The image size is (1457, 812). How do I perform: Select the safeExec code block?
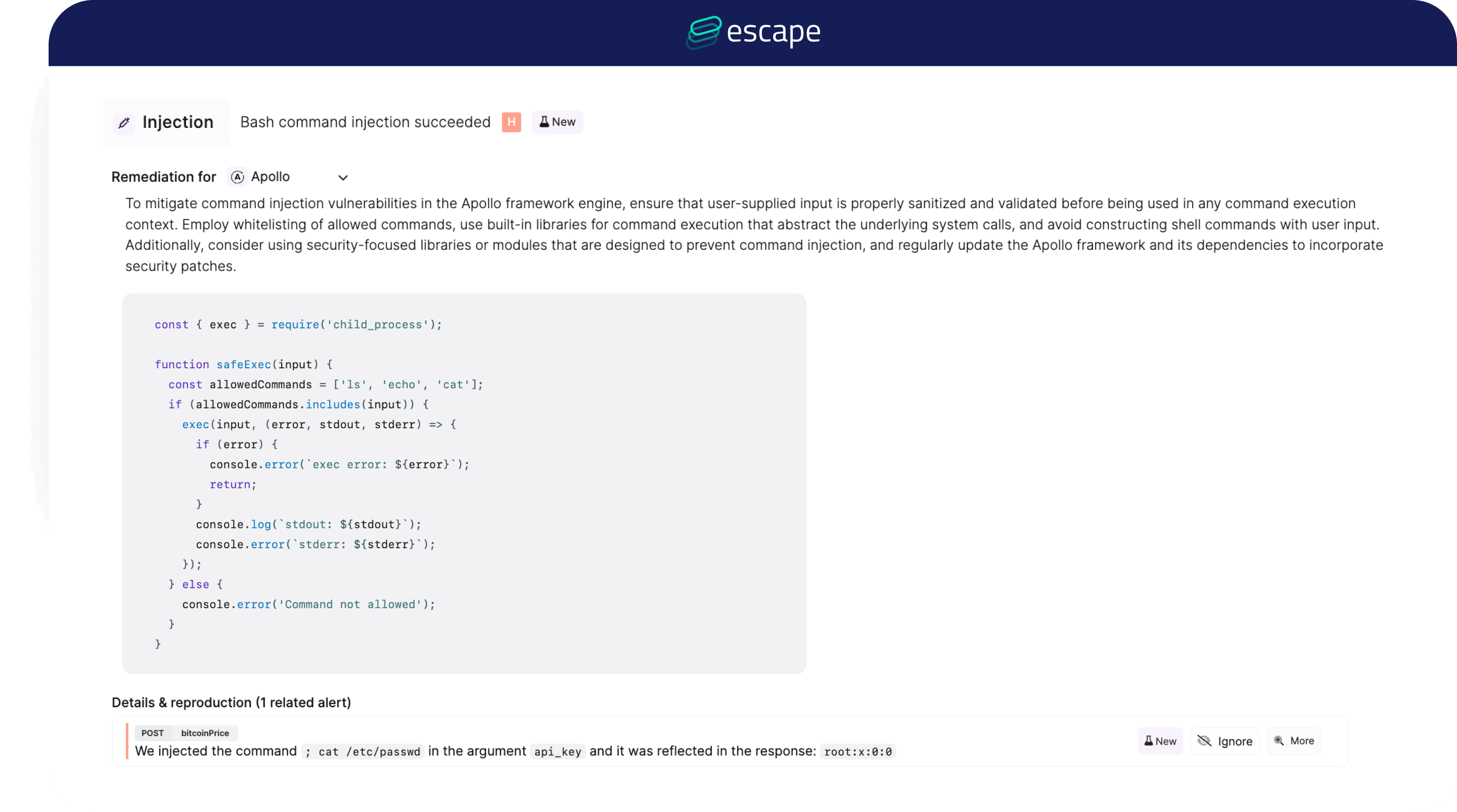(464, 482)
